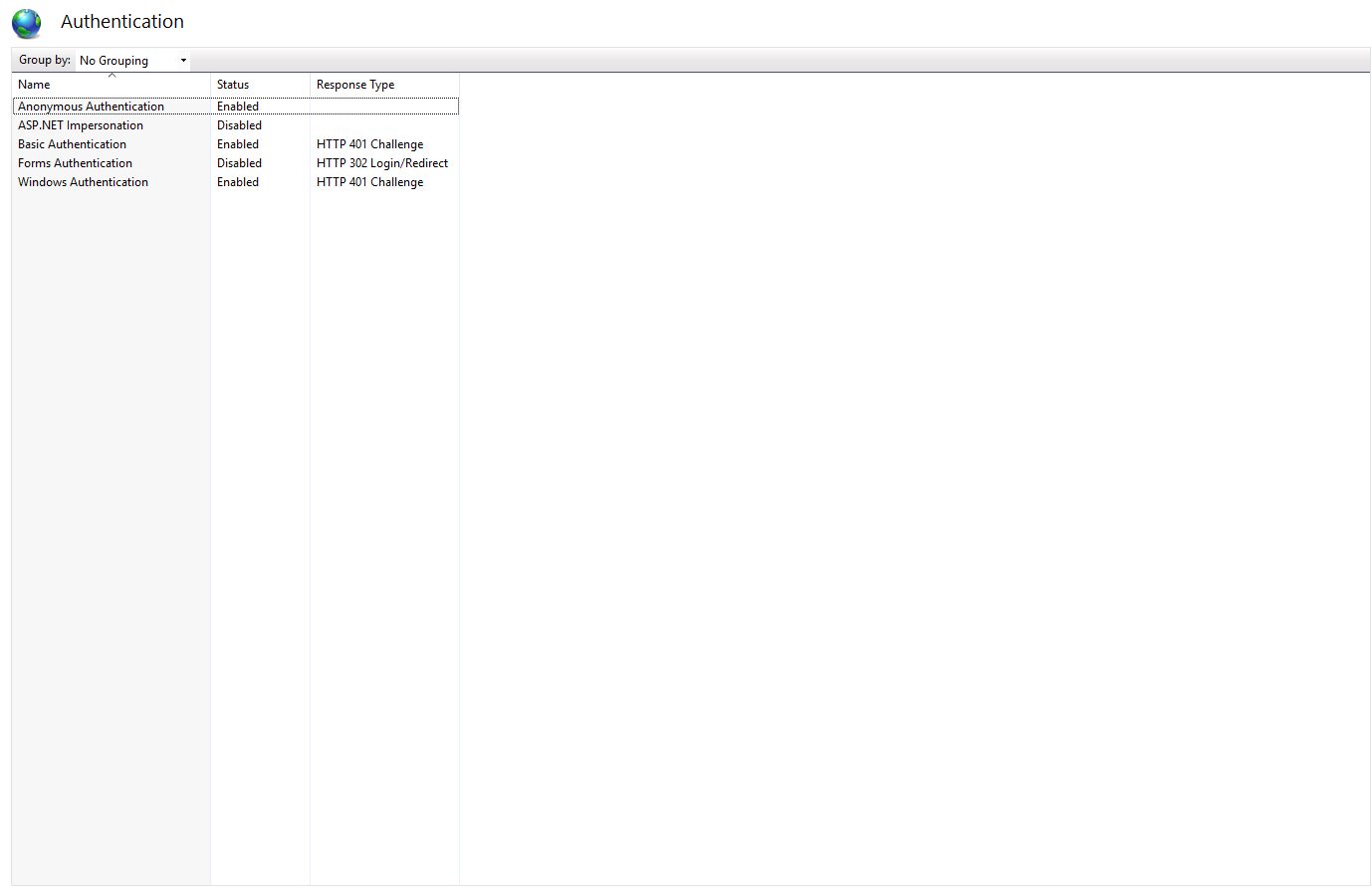Select the Basic Authentication row

[236, 144]
